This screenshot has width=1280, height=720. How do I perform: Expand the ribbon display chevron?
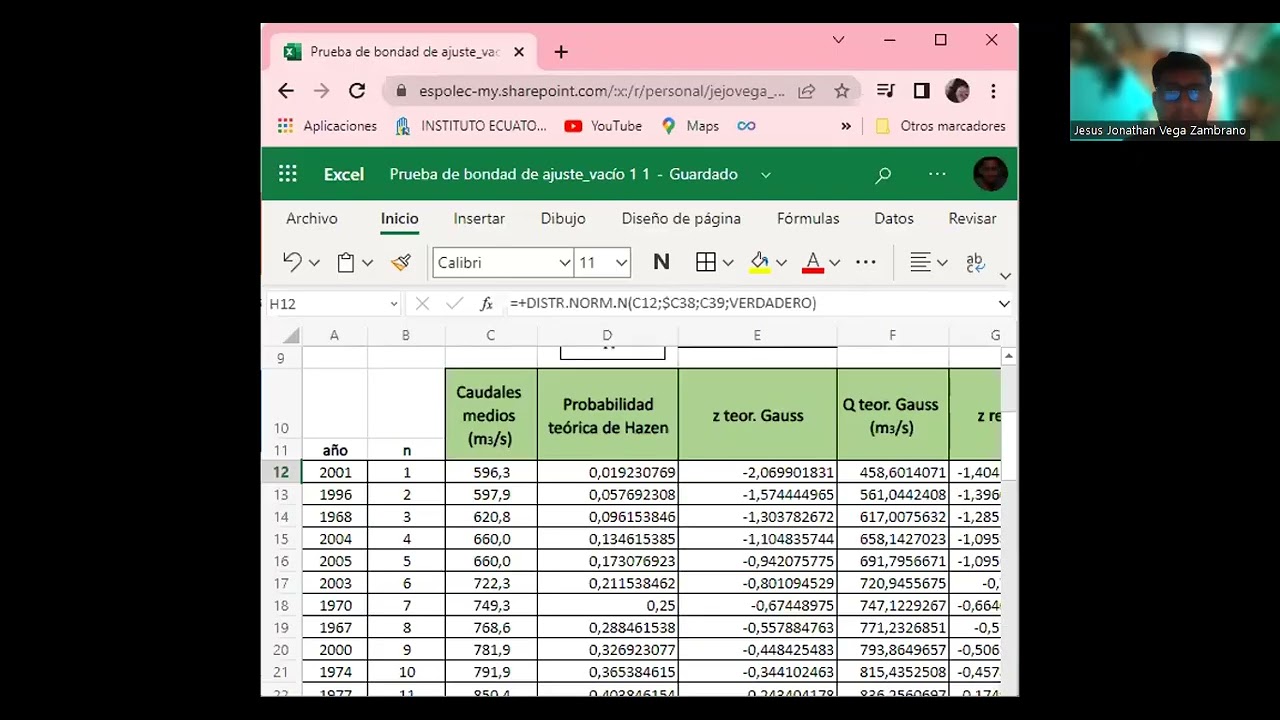pyautogui.click(x=1005, y=276)
